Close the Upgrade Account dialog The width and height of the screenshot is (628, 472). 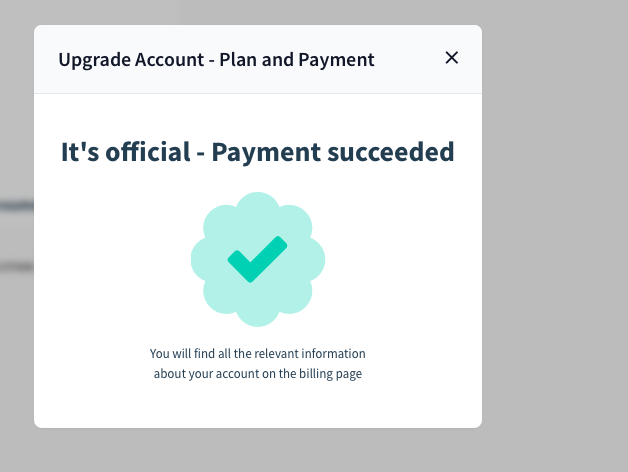451,58
